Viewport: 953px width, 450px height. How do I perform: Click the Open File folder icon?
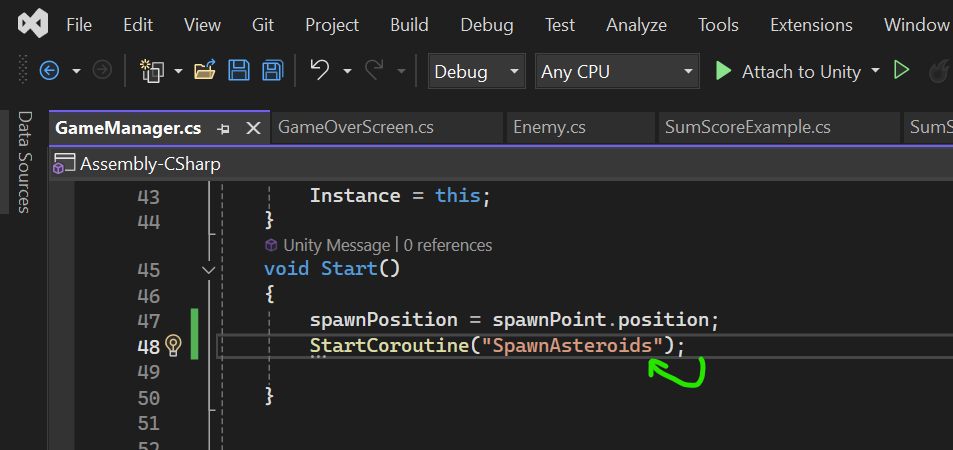click(x=205, y=71)
